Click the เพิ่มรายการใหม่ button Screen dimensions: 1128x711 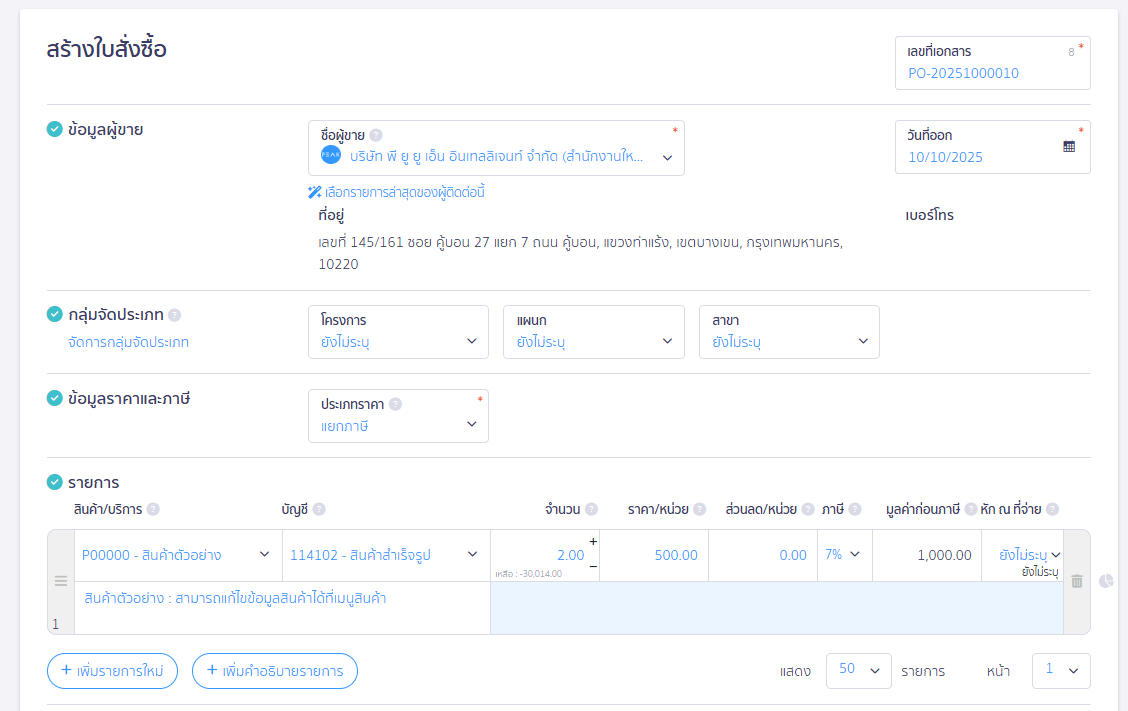(112, 671)
